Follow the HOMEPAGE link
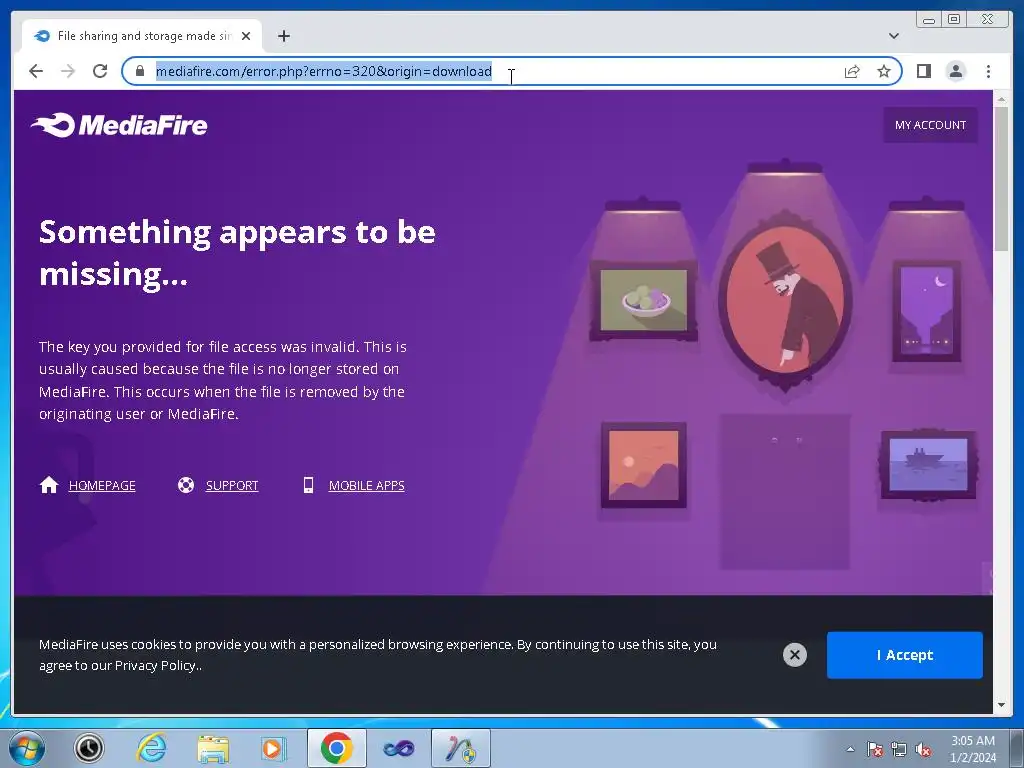The width and height of the screenshot is (1024, 768). pyautogui.click(x=103, y=485)
